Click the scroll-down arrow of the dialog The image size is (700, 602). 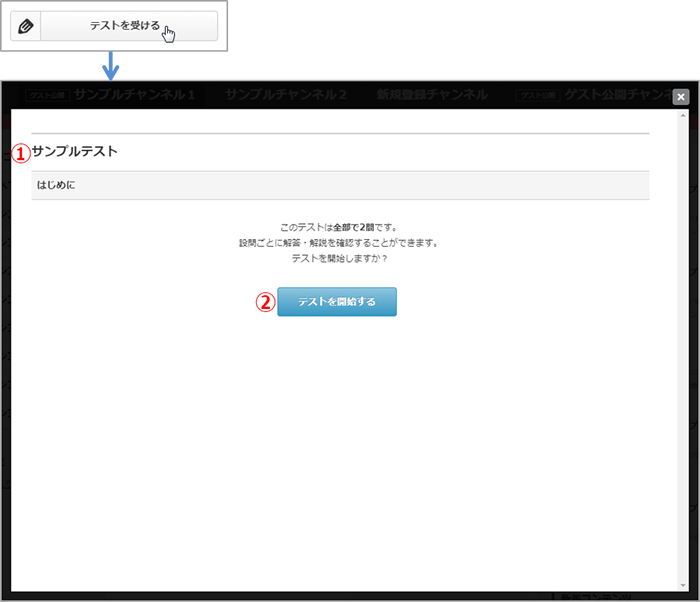pos(683,585)
